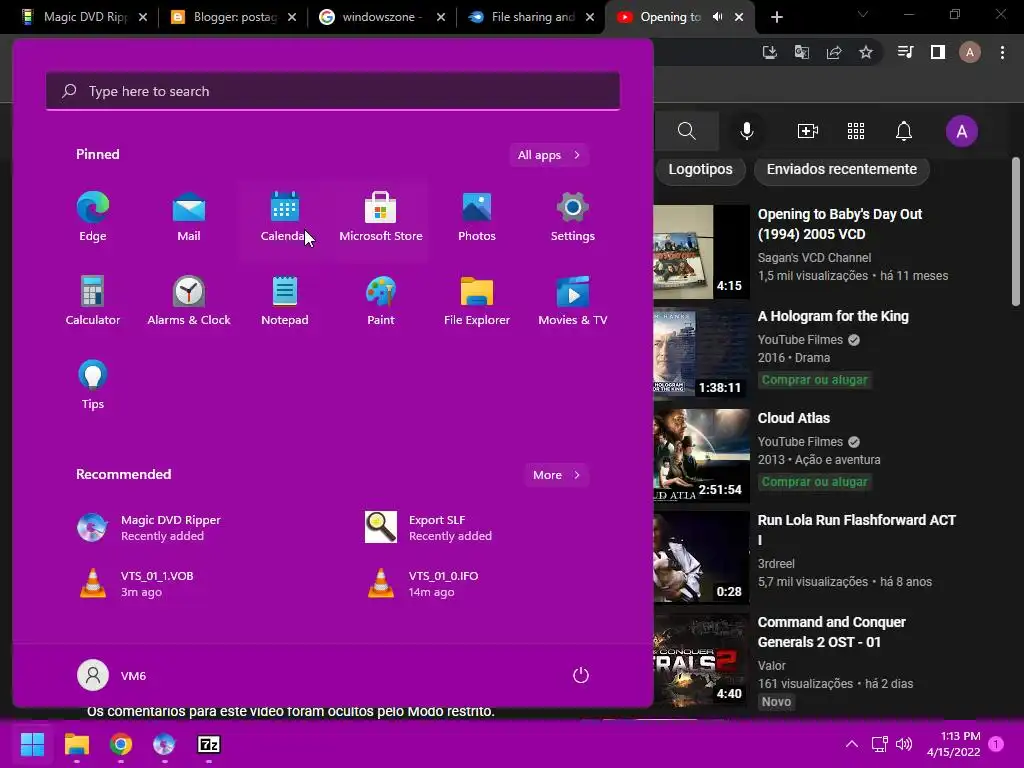Click the YouTube page scrollbar

pyautogui.click(x=1016, y=232)
